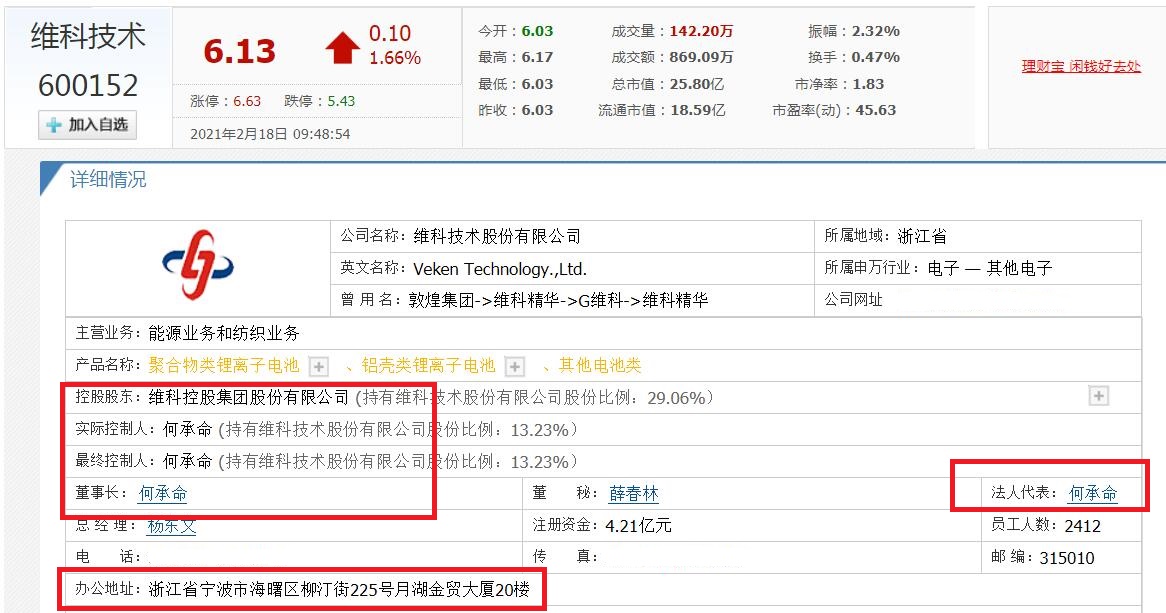1166x613 pixels.
Task: Click the red up-arrow price change icon
Action: click(x=342, y=48)
